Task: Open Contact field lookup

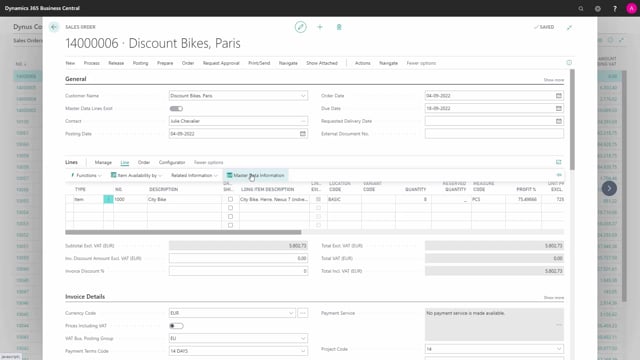Action: pyautogui.click(x=303, y=121)
